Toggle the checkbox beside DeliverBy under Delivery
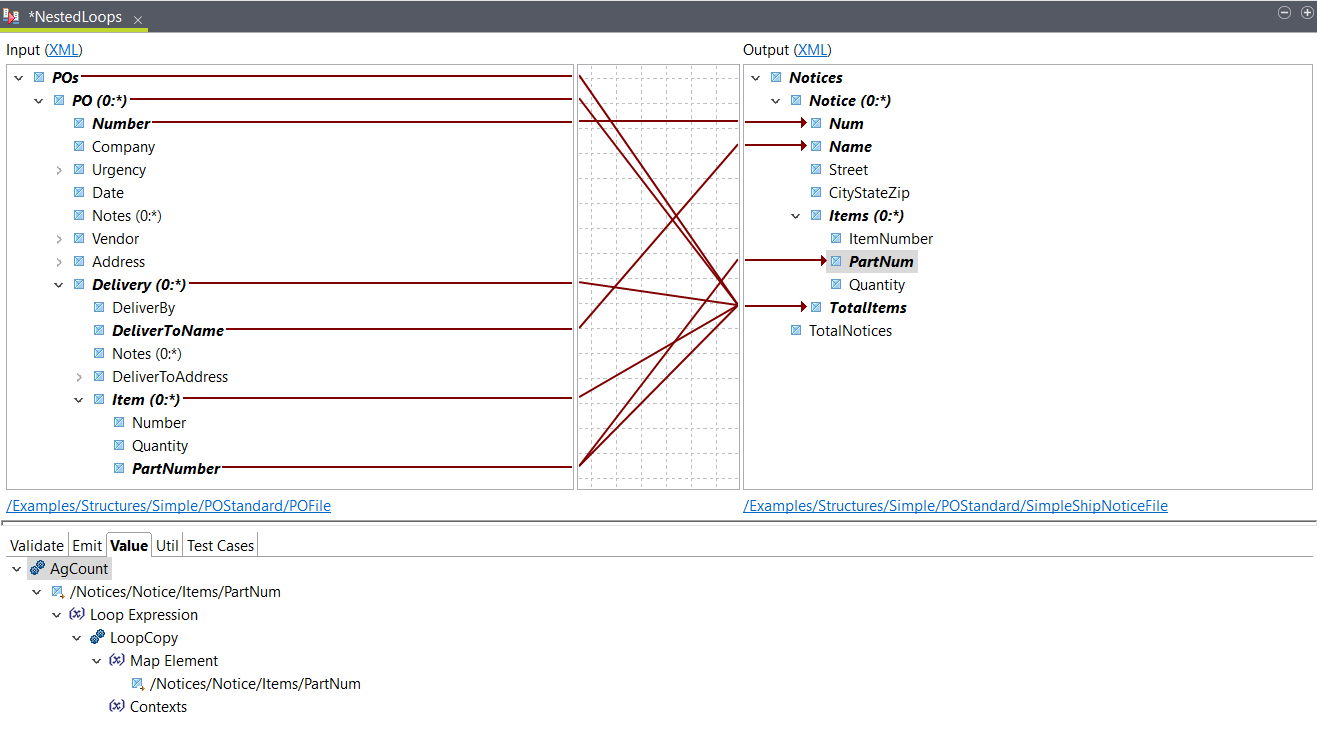 point(98,307)
